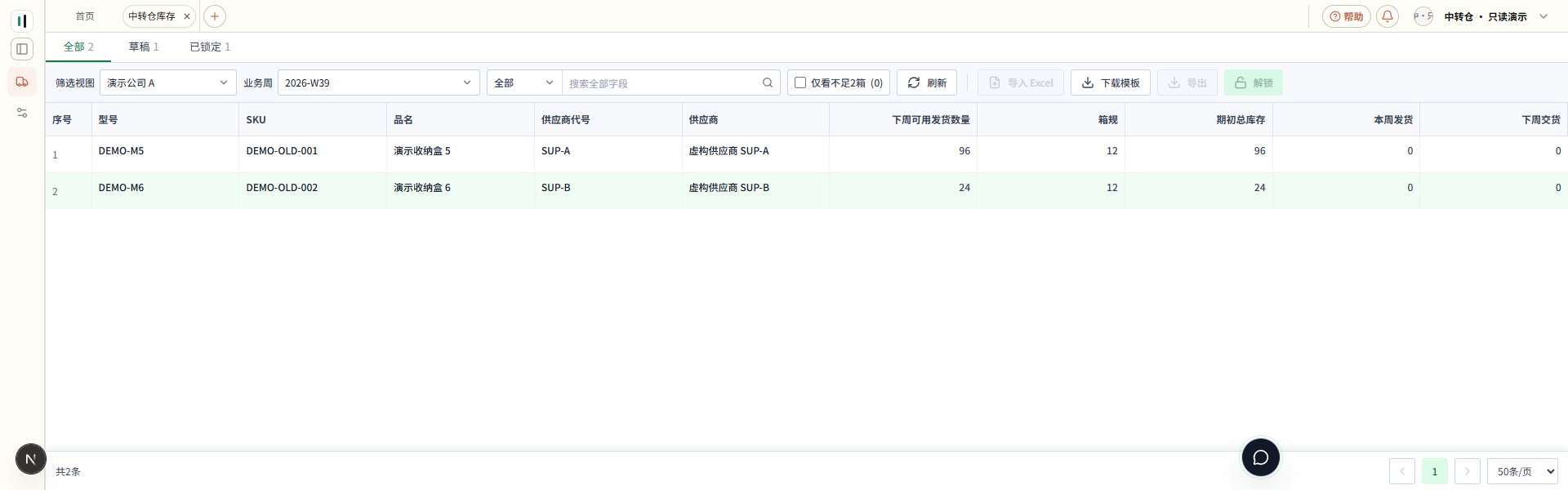Image resolution: width=1568 pixels, height=490 pixels.
Task: Click the 箱规 column header
Action: coord(1051,119)
